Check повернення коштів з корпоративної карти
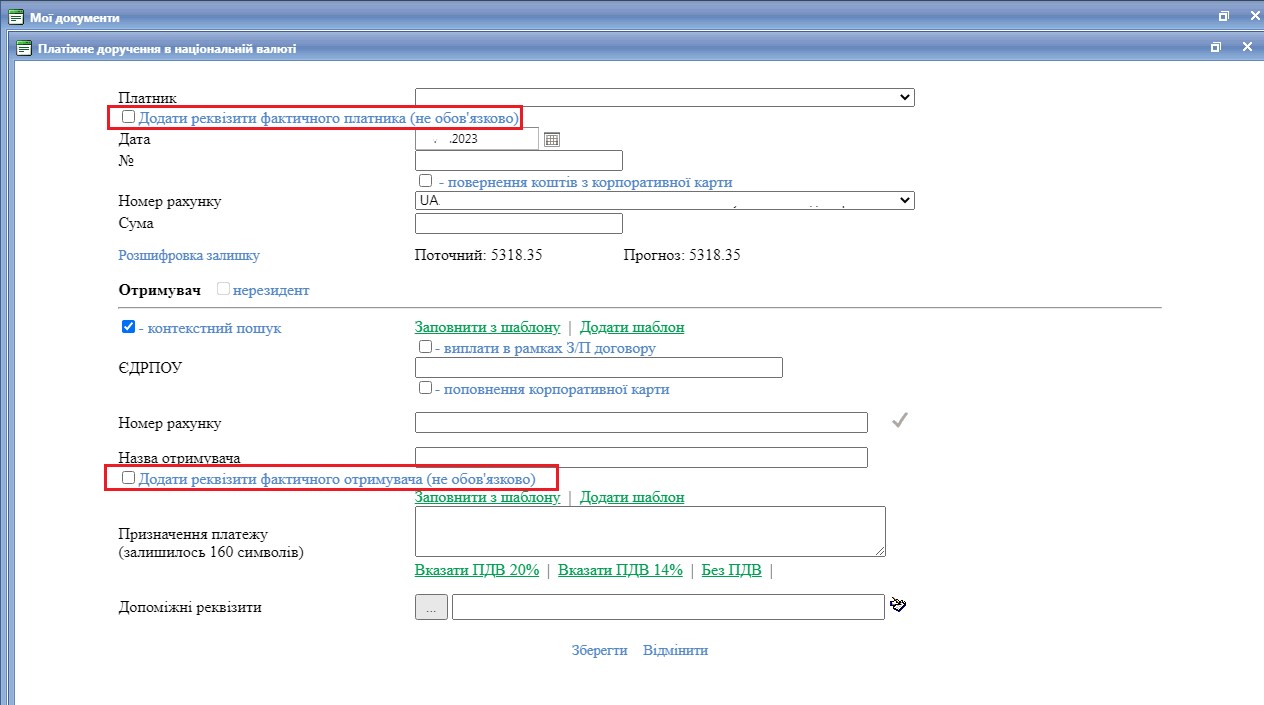This screenshot has width=1264, height=705. (x=426, y=181)
